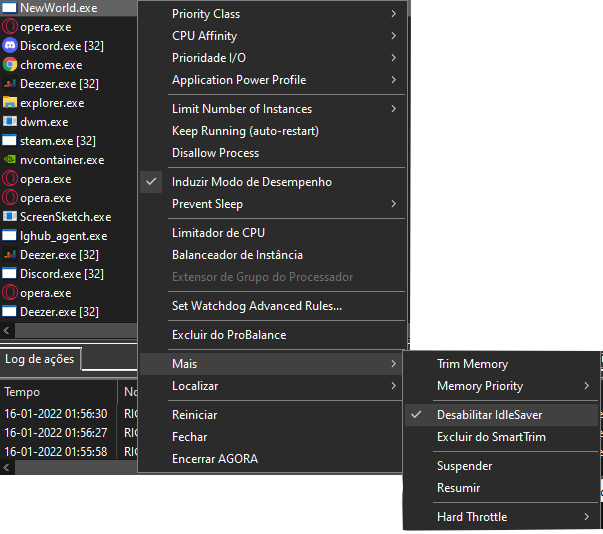Open Limitador de CPU
The width and height of the screenshot is (603, 534).
(x=273, y=233)
